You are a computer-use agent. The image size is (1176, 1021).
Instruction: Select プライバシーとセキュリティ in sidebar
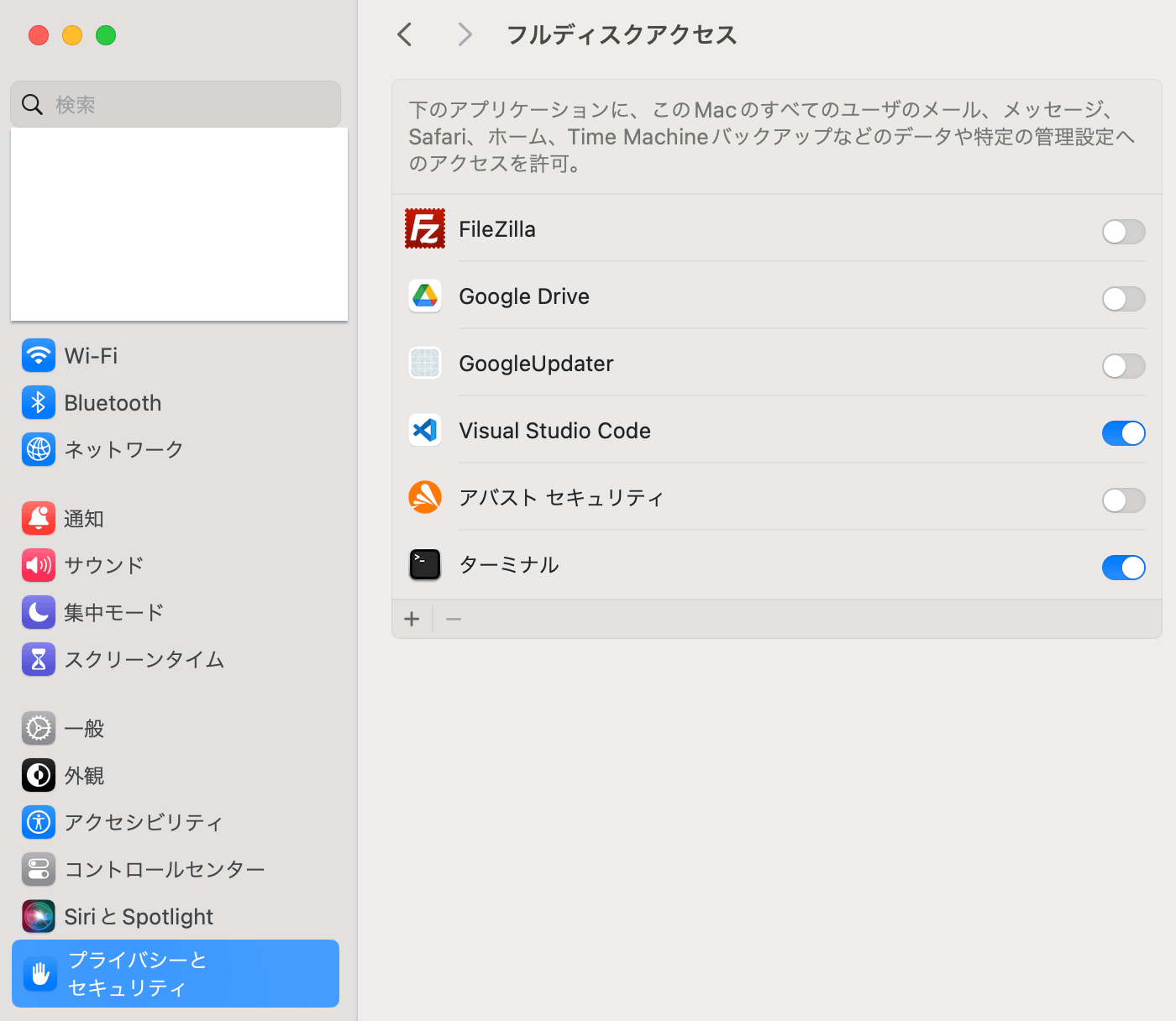click(x=176, y=974)
